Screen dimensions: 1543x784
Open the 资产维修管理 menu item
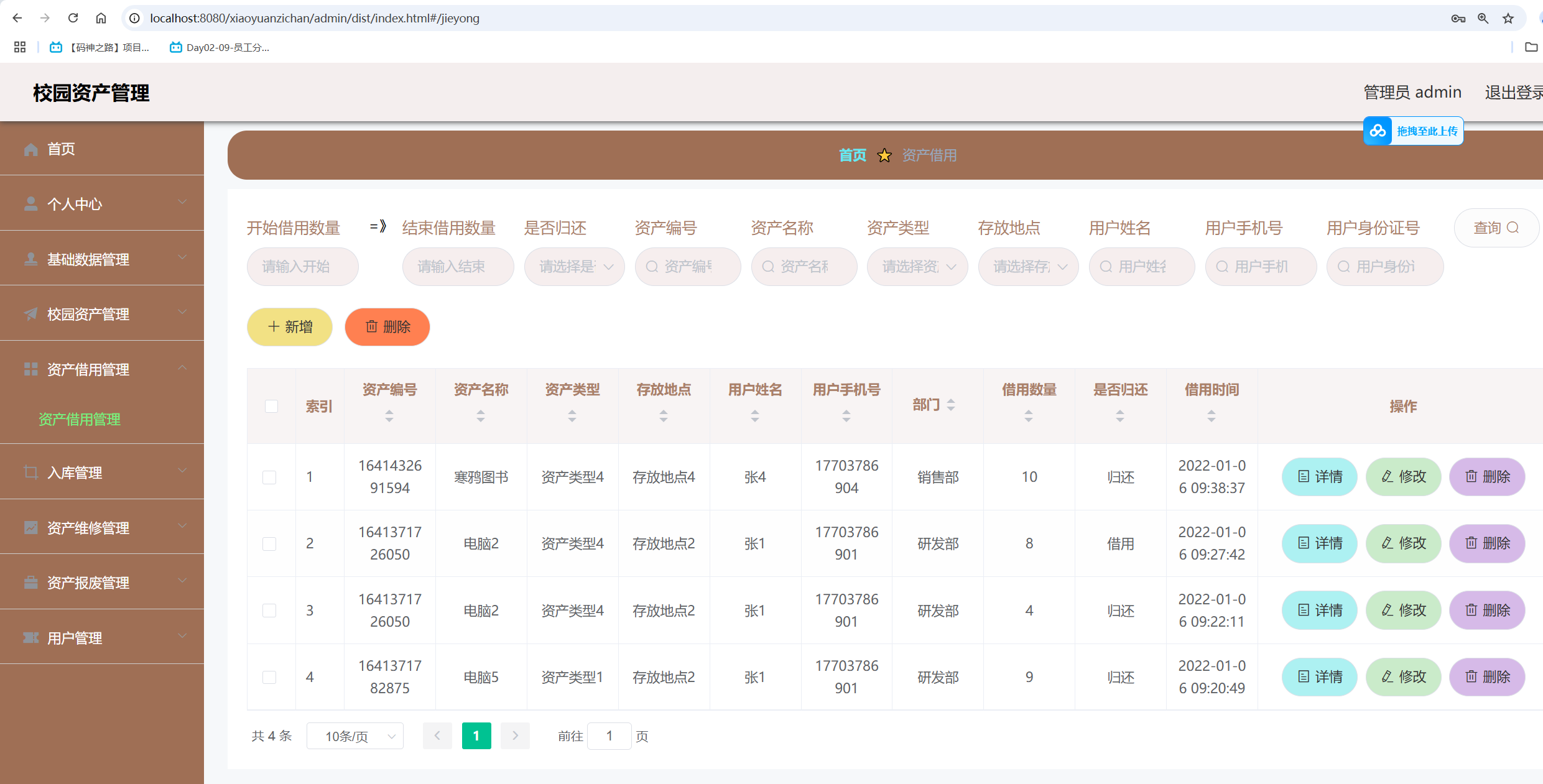coord(102,527)
